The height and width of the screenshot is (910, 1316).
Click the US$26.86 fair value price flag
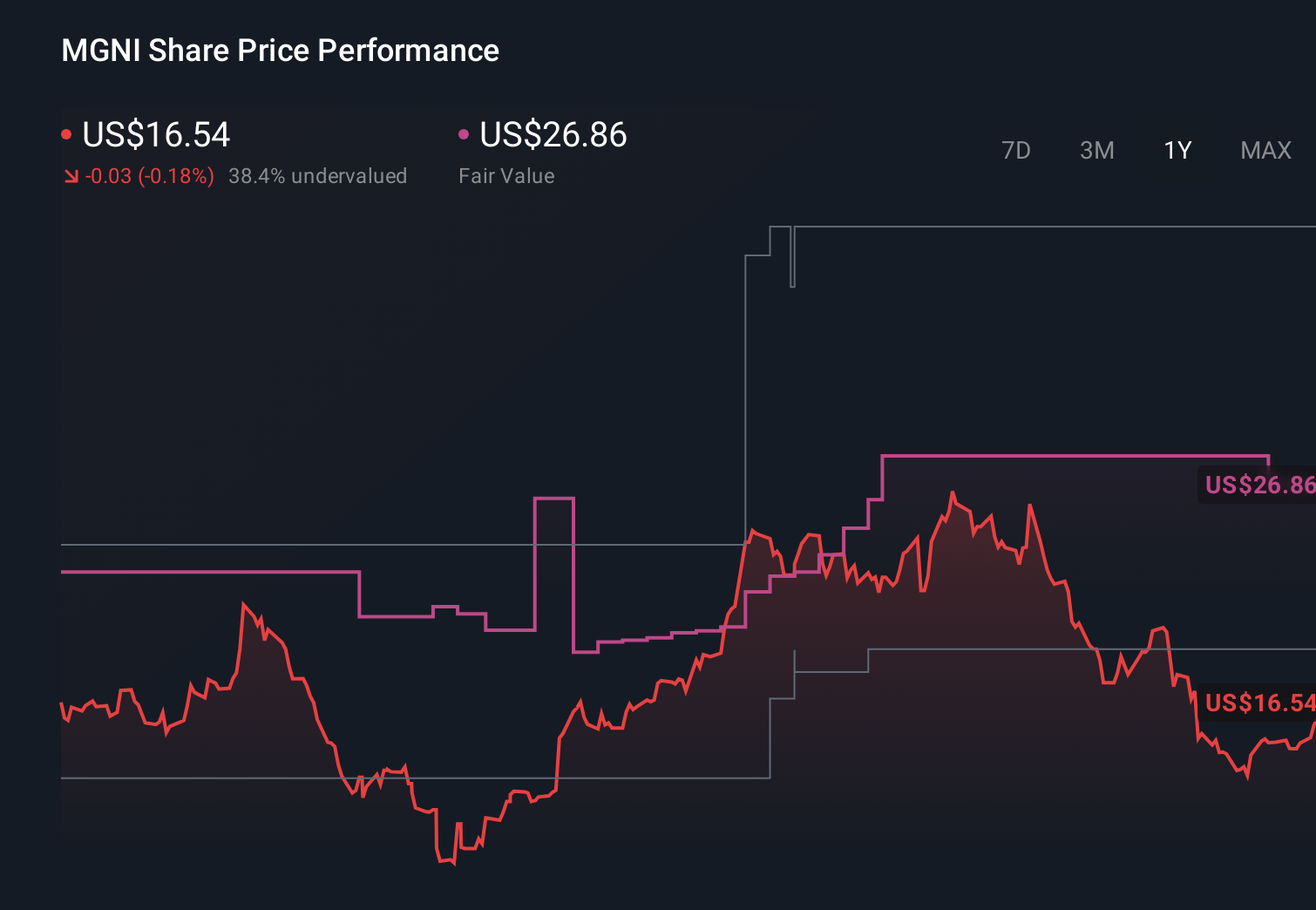coord(1258,486)
